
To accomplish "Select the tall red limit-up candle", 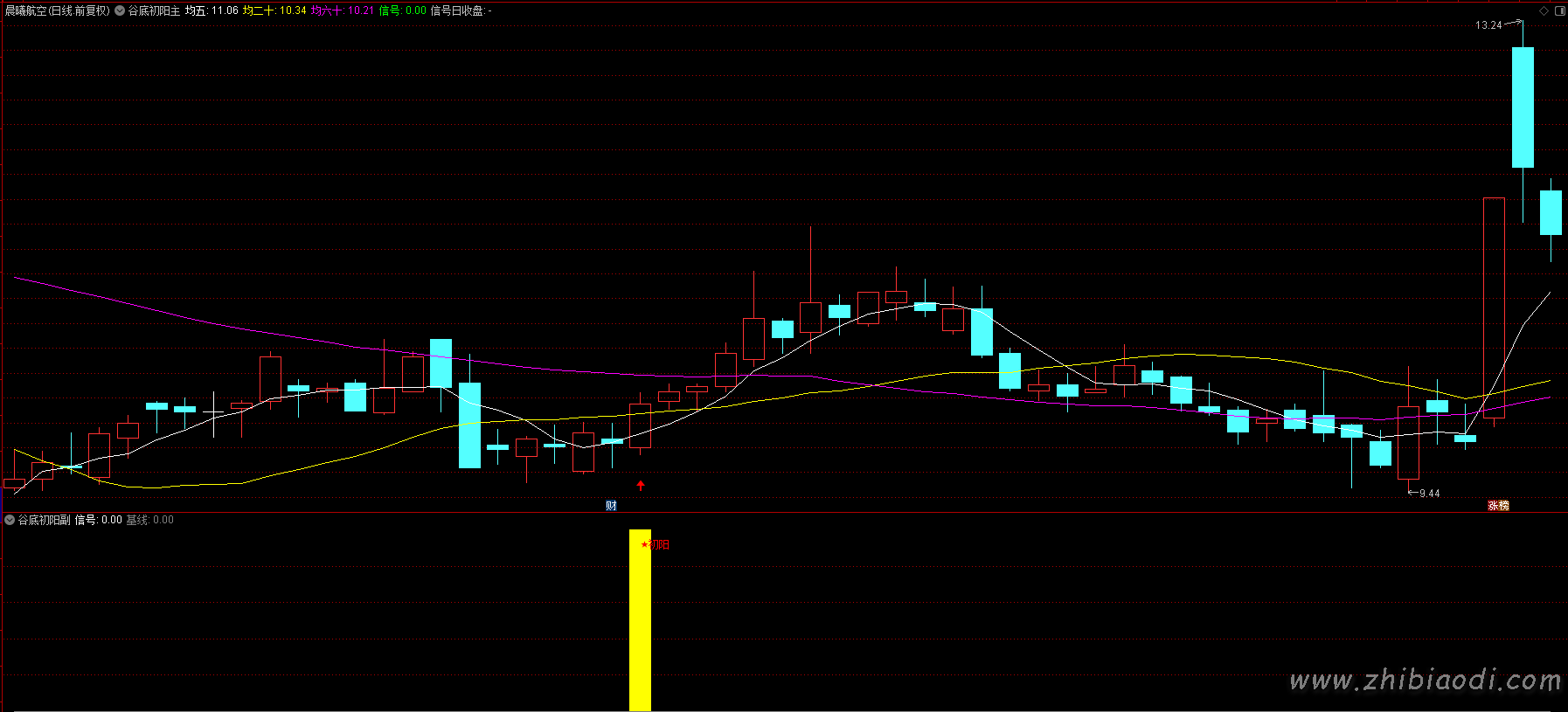I will click(x=1494, y=308).
